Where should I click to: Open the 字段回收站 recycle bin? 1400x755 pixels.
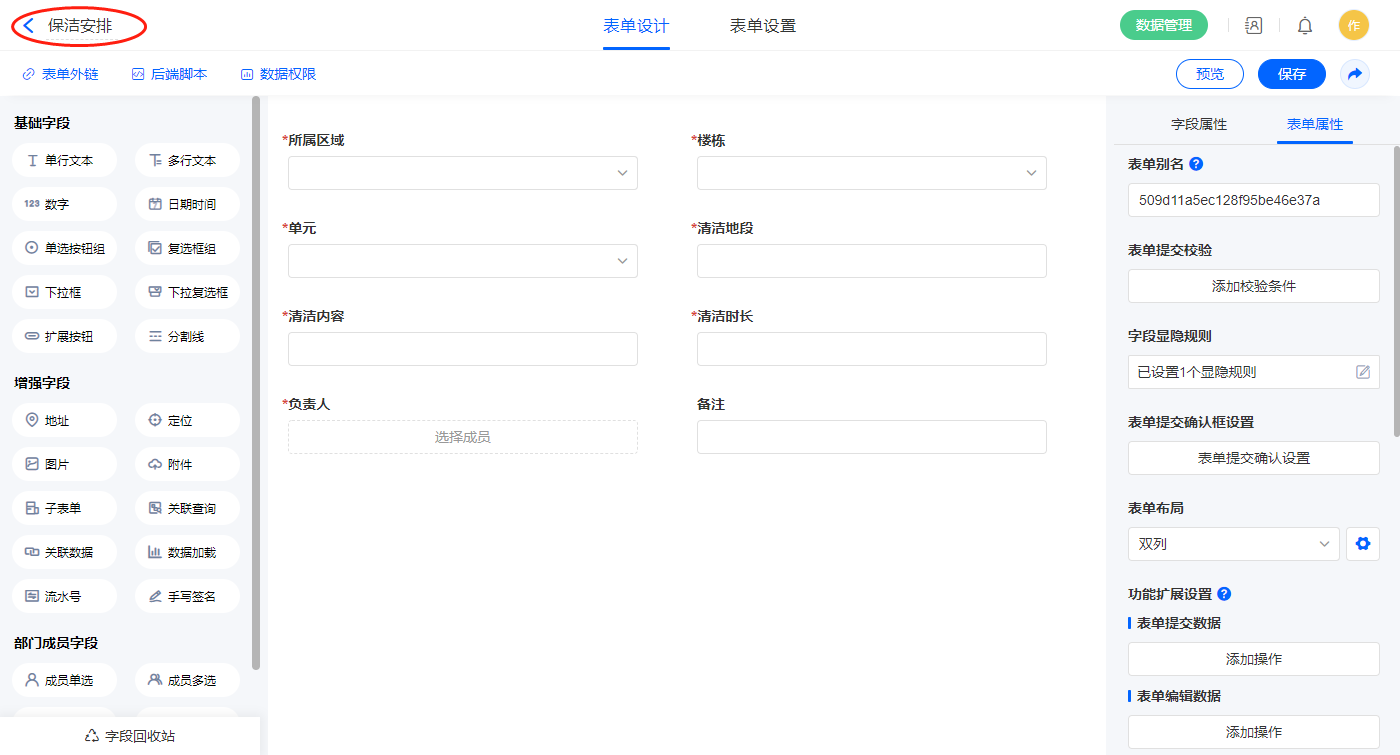[130, 736]
